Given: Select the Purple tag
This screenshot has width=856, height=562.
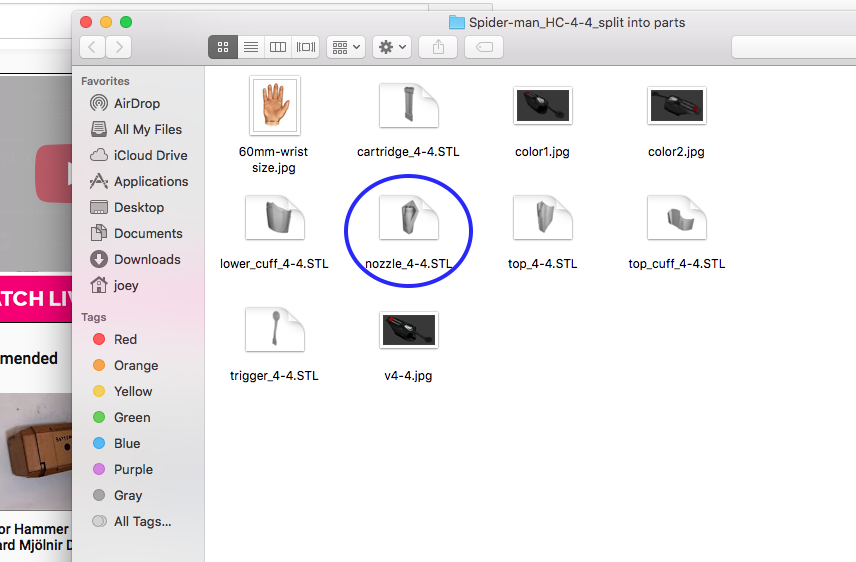Looking at the screenshot, I should pyautogui.click(x=123, y=469).
